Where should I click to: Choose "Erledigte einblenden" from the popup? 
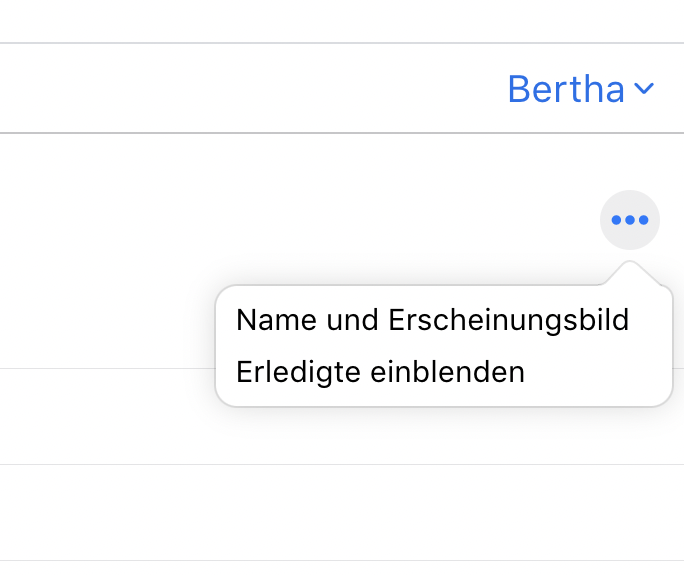(x=380, y=372)
